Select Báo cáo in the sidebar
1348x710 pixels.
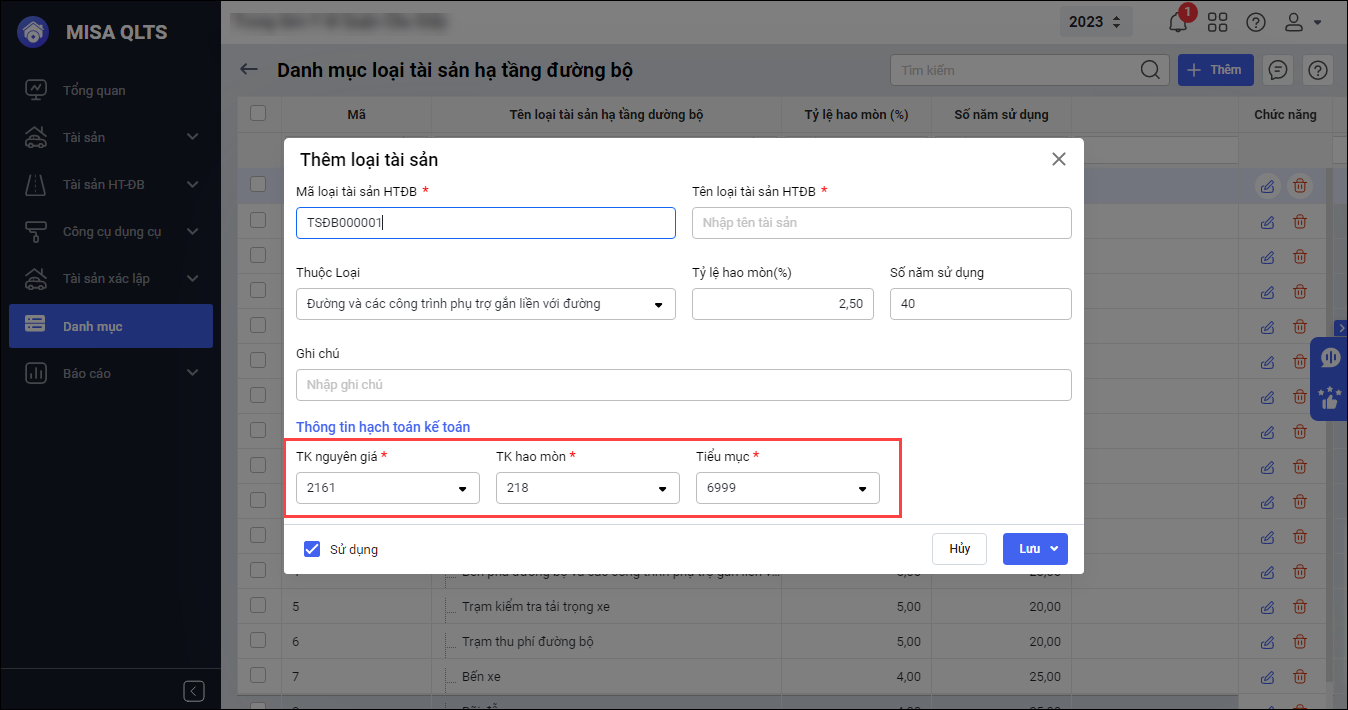87,373
